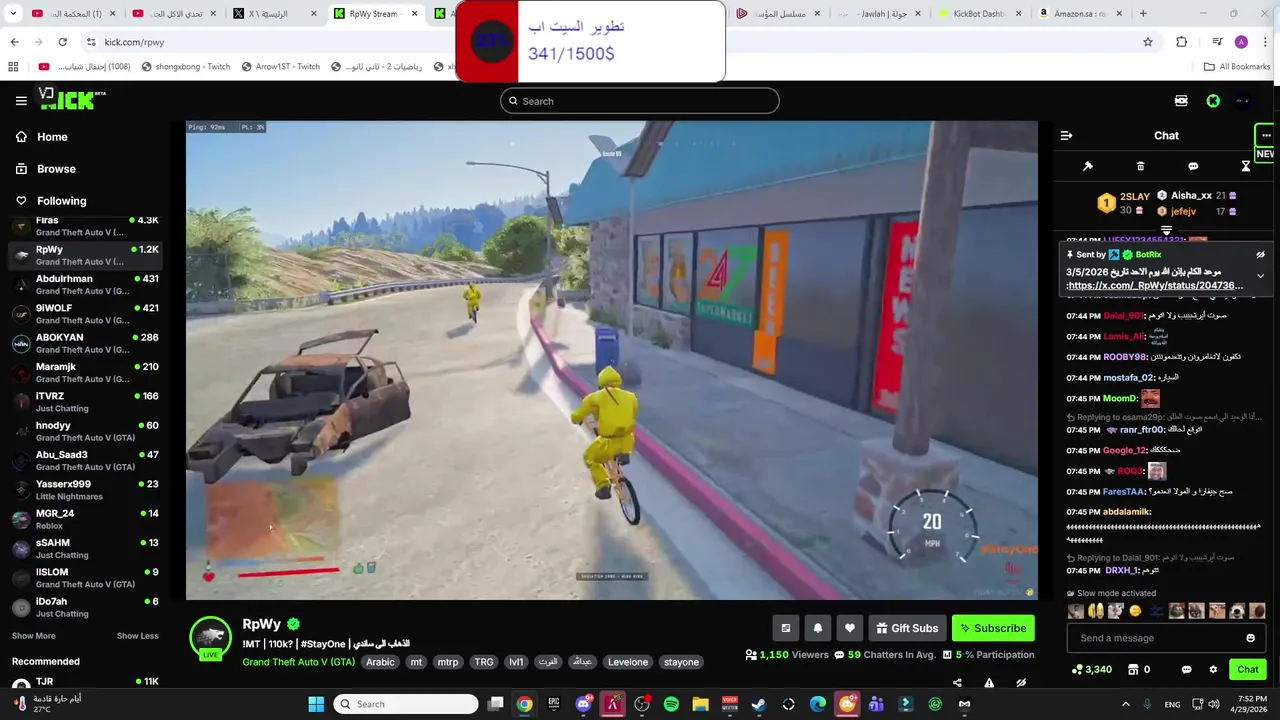Screen dimensions: 1280x720
Task: Click RpWy channel avatar
Action: pos(211,636)
